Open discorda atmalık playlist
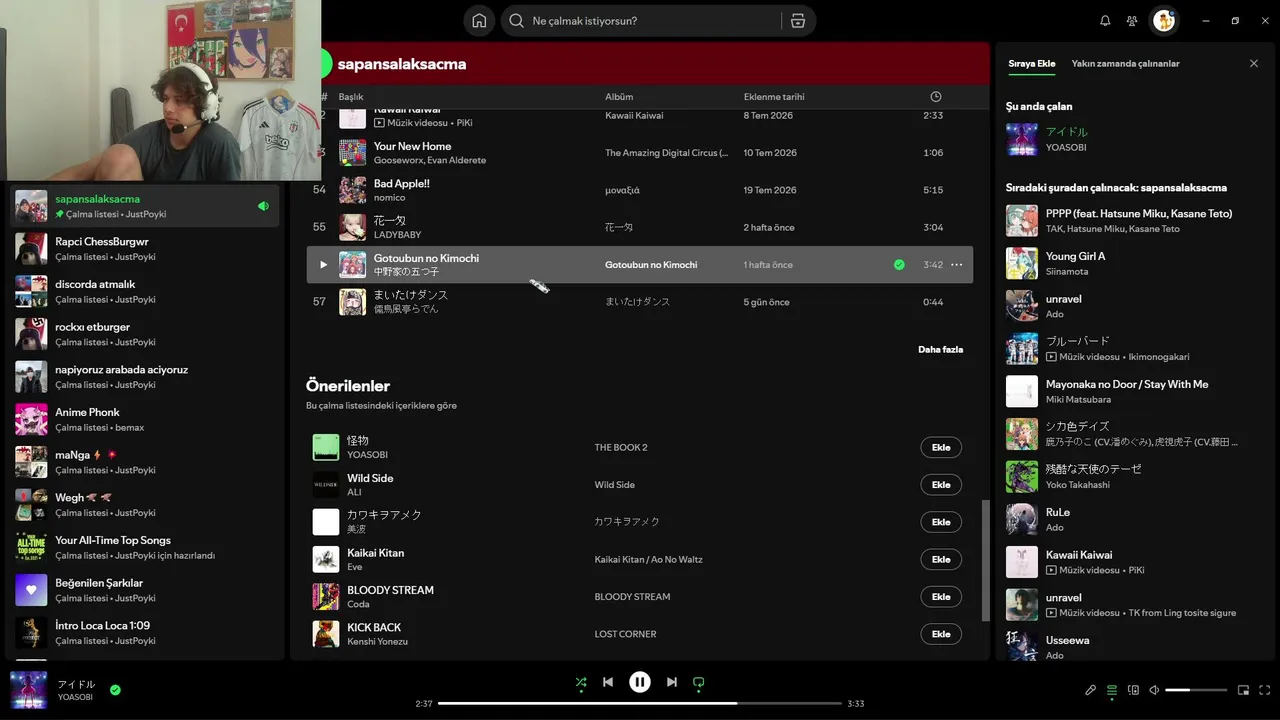The image size is (1280, 720). pyautogui.click(x=145, y=291)
